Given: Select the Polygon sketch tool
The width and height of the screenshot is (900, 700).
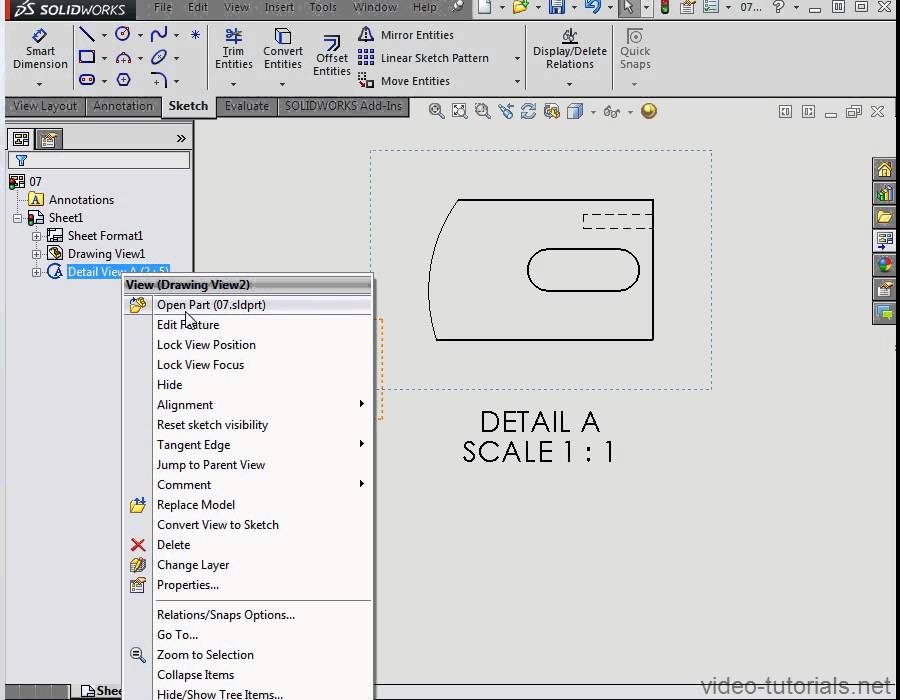Looking at the screenshot, I should tap(123, 80).
